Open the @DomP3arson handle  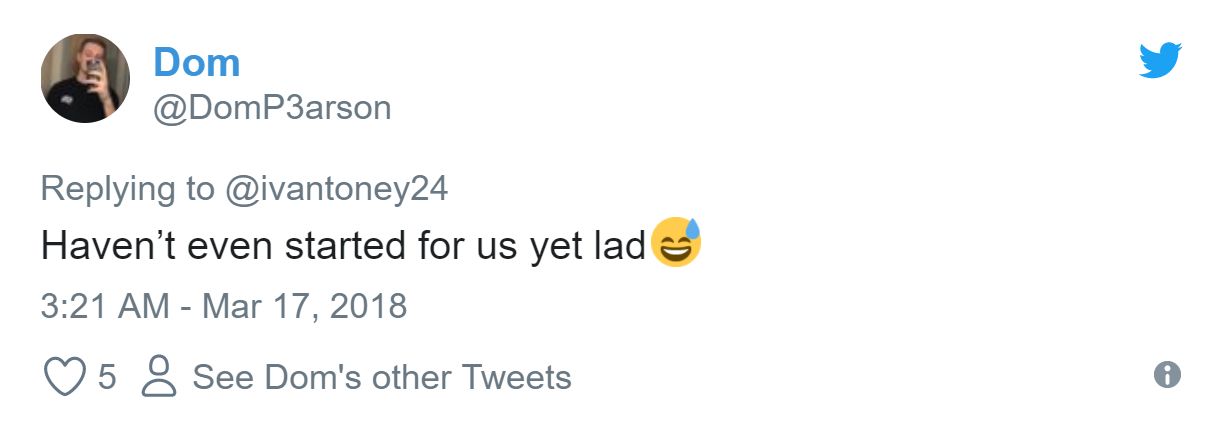(271, 107)
